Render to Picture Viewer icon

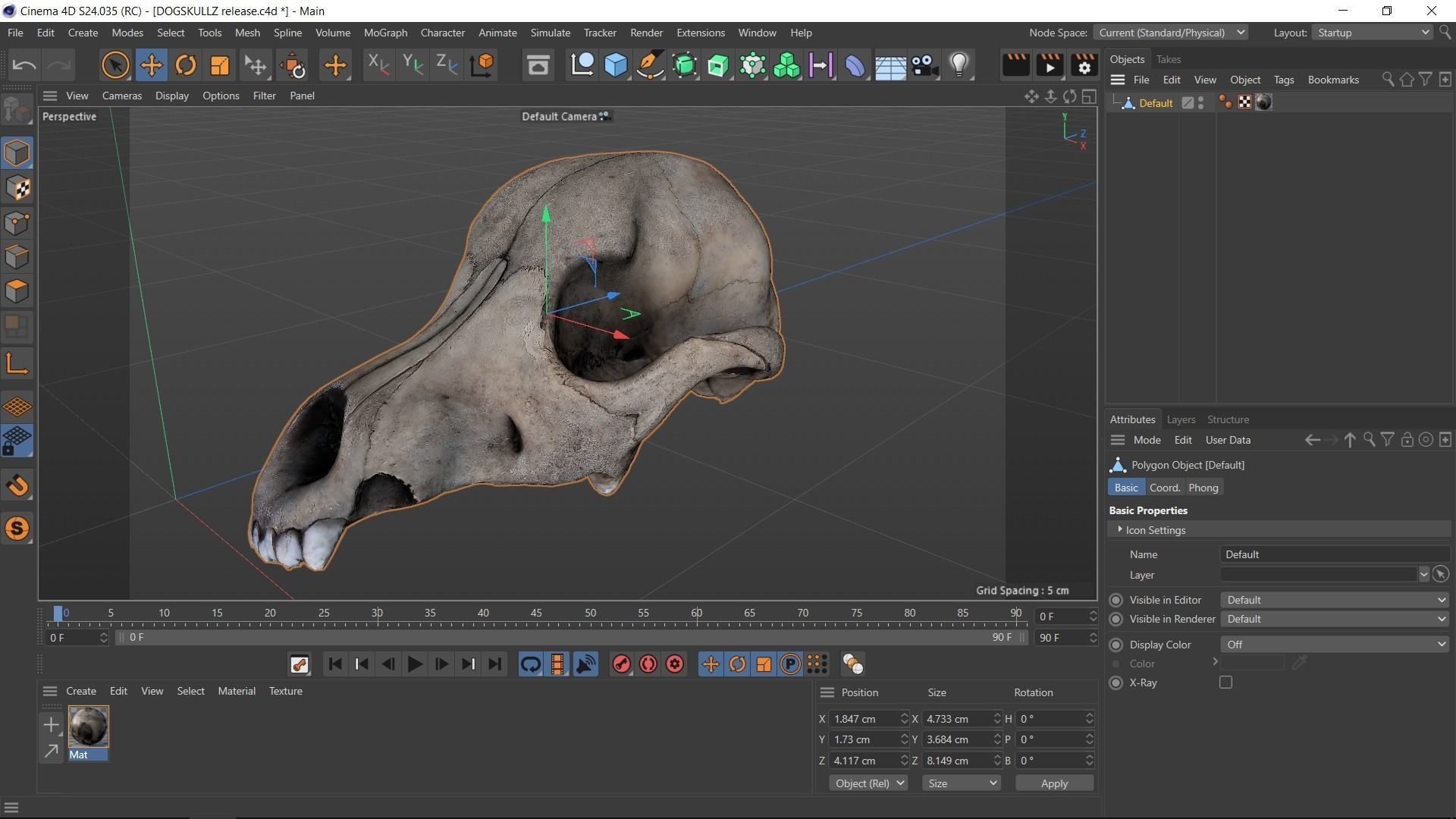1050,65
